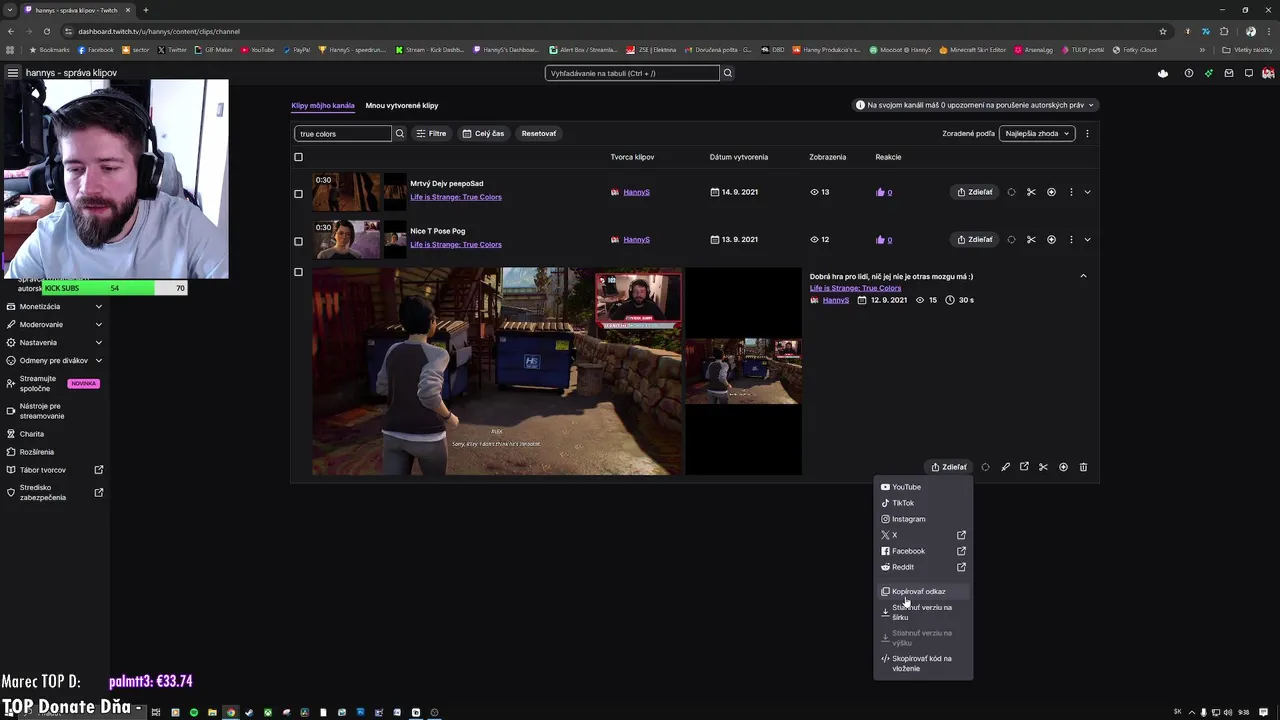Select Kopírovať odkaz in the share menu
1280x720 pixels.
(923, 591)
